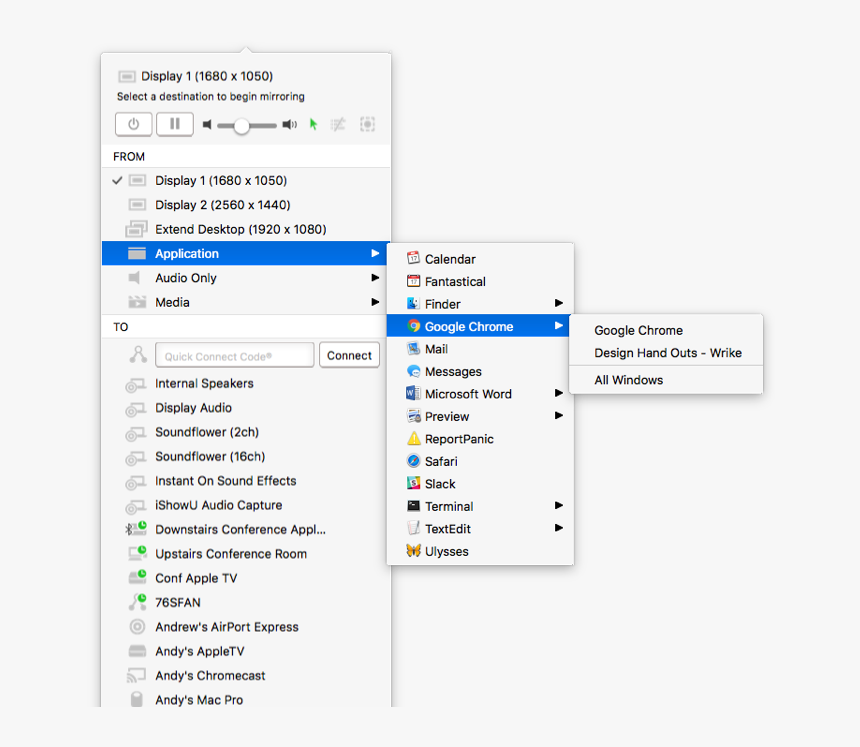
Task: Click the Connect button
Action: point(349,355)
